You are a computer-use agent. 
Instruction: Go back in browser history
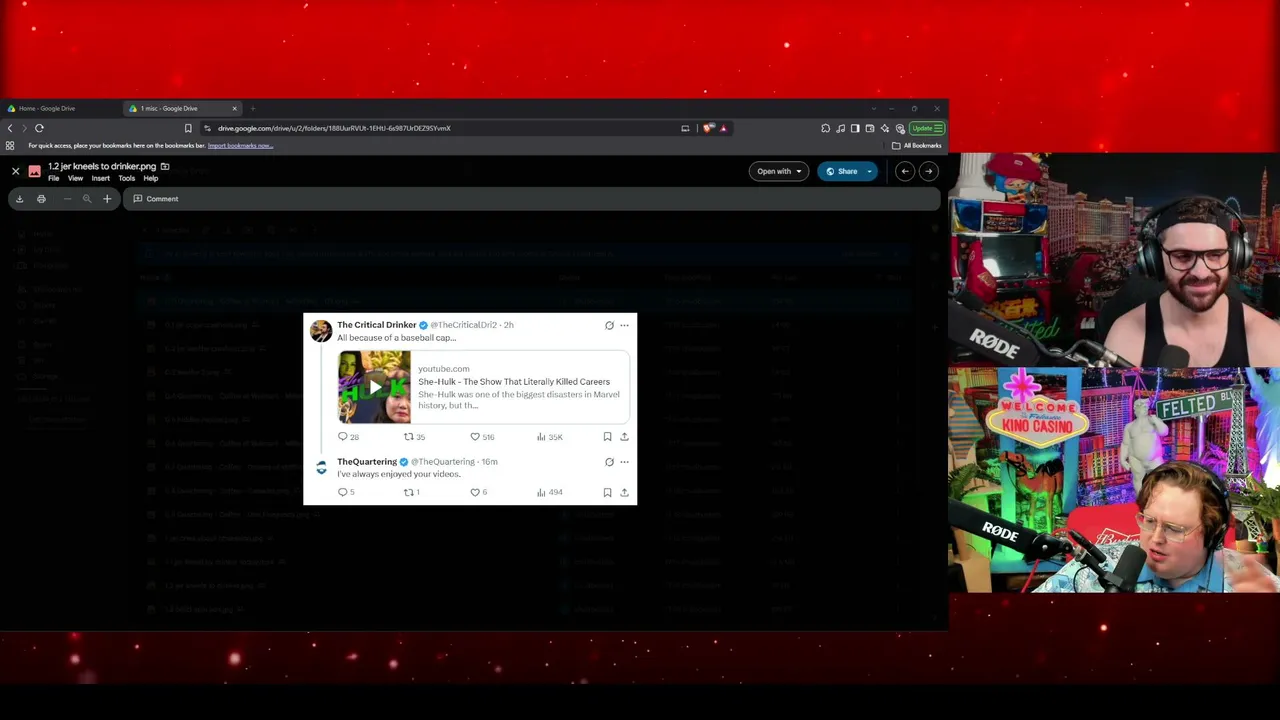pos(10,128)
